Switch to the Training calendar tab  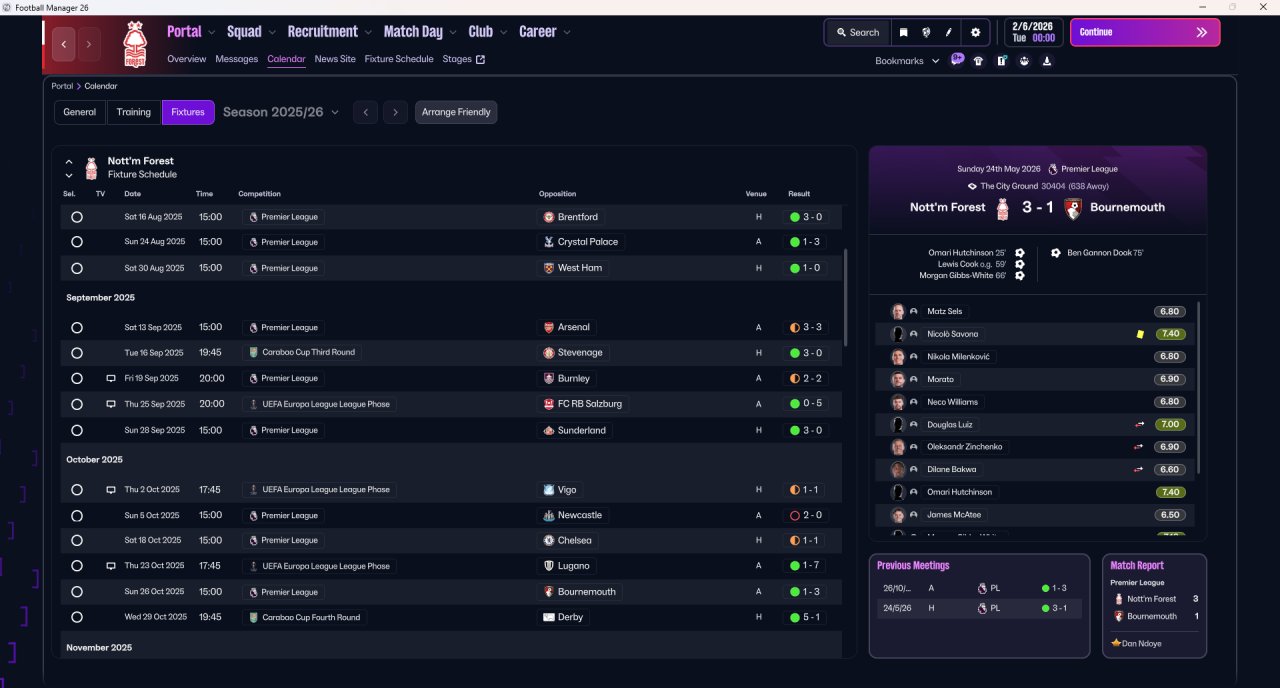[x=134, y=112]
